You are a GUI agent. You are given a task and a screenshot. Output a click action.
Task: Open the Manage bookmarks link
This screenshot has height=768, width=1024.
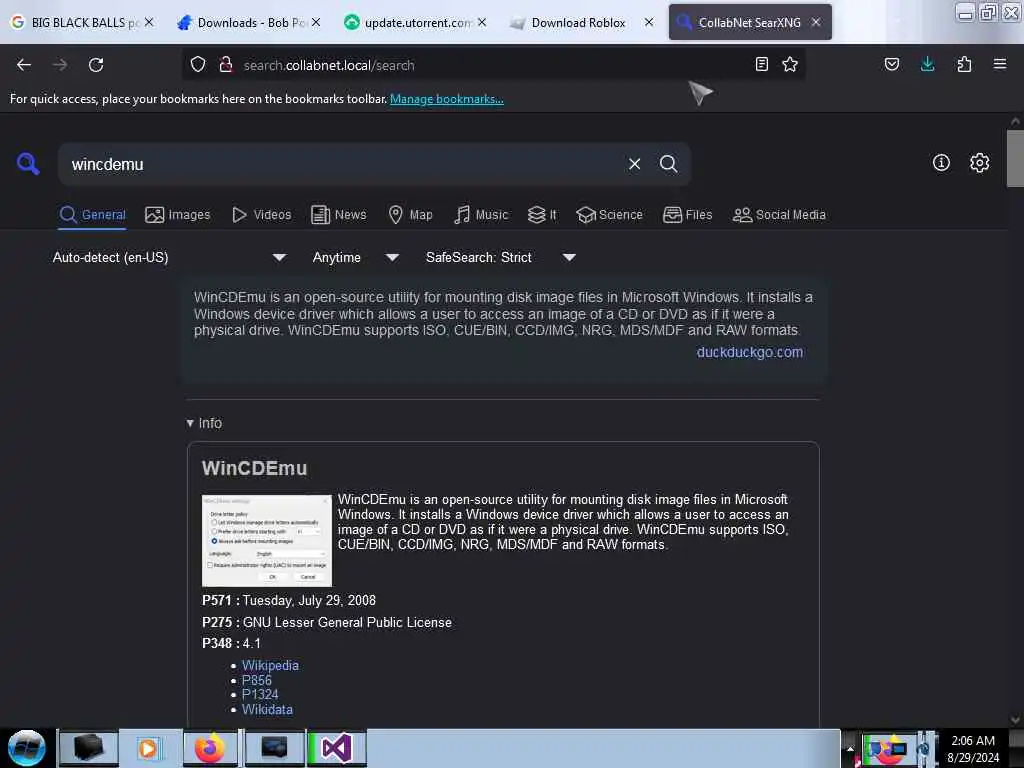click(x=447, y=99)
